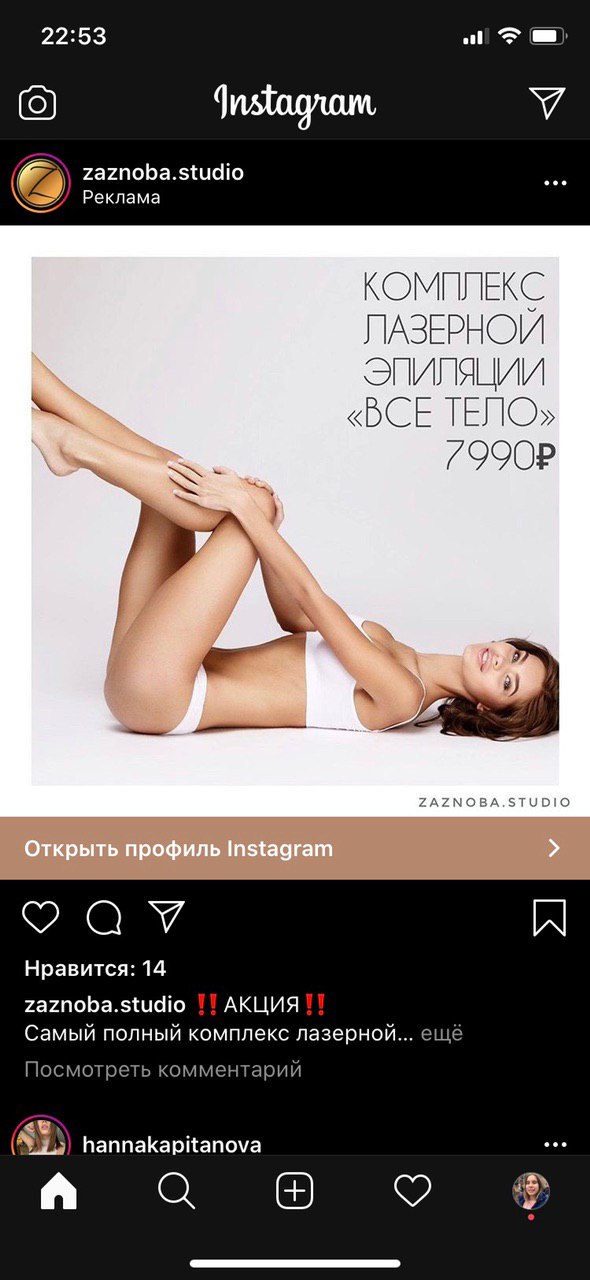Click Открыть профиль Instagram banner
590x1280 pixels.
click(x=295, y=849)
